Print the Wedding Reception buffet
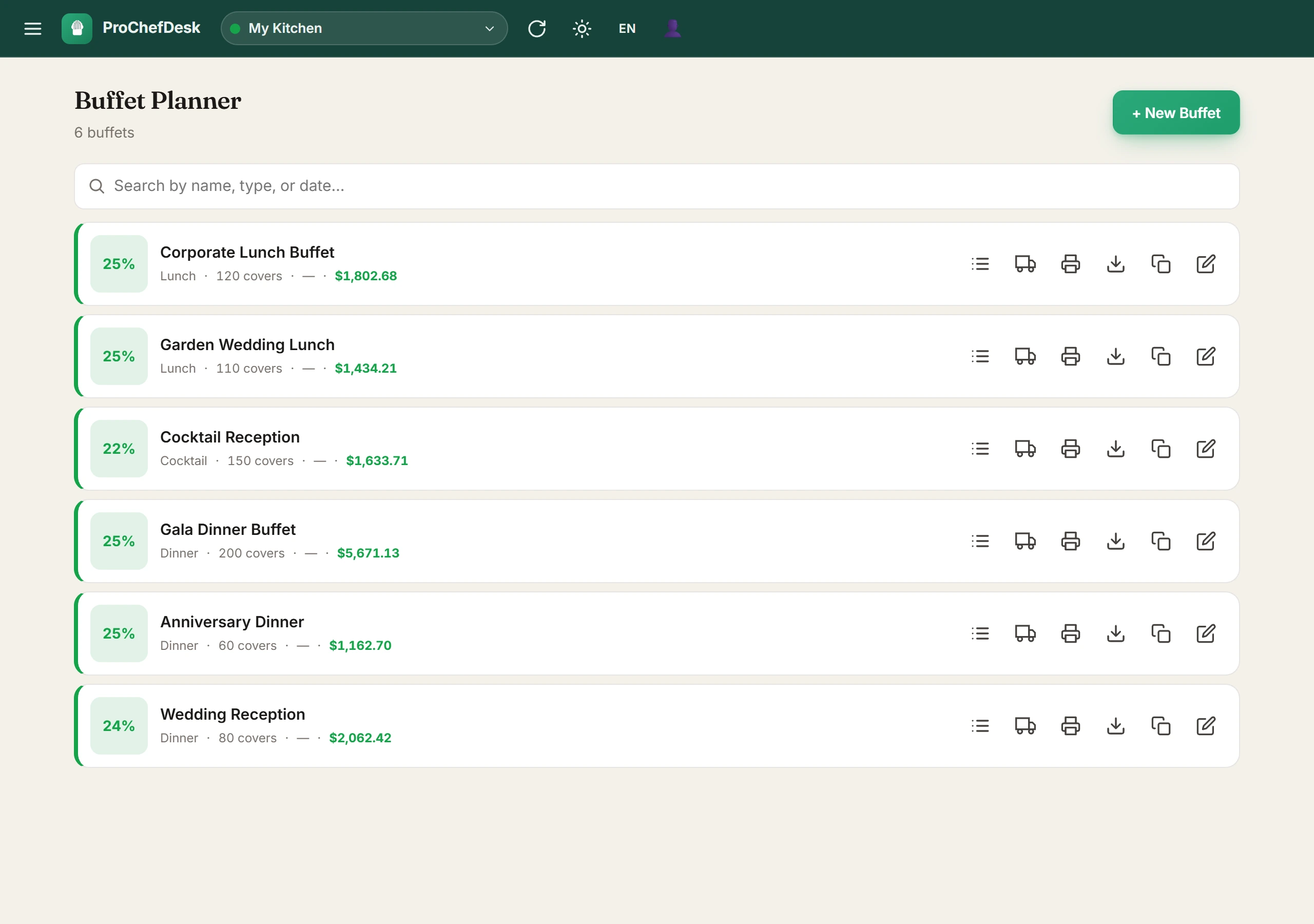The height and width of the screenshot is (924, 1314). point(1070,726)
